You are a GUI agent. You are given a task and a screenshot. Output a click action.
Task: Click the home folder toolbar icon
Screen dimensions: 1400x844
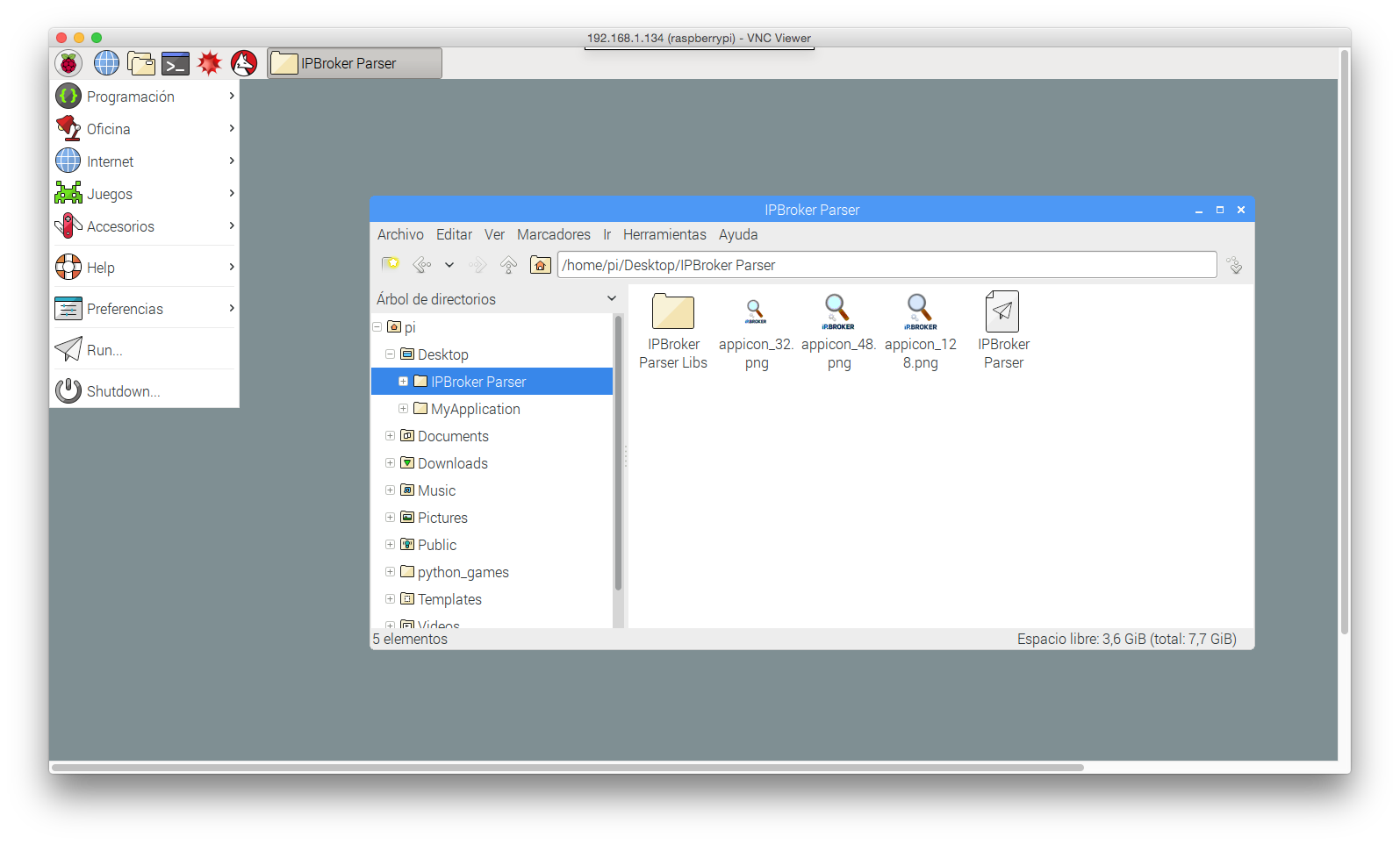pos(541,264)
